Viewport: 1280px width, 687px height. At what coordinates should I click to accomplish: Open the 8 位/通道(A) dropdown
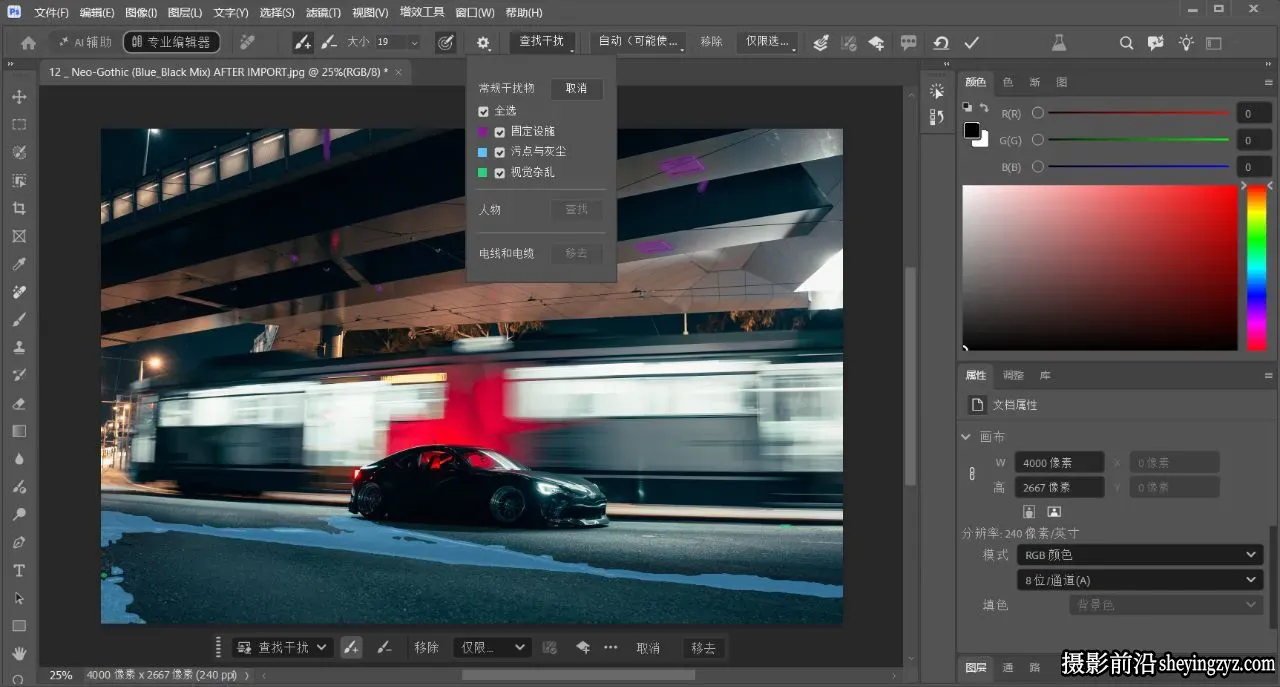(x=1139, y=580)
